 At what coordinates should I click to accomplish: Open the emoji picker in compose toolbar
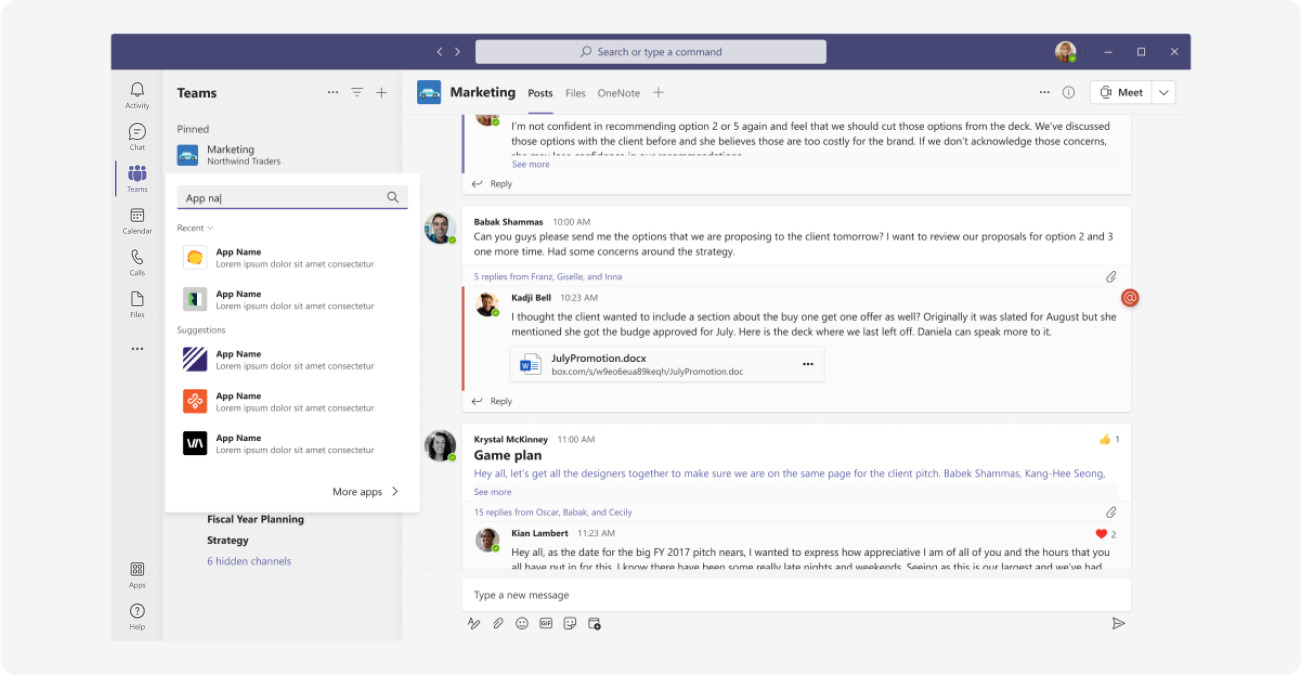coord(522,623)
